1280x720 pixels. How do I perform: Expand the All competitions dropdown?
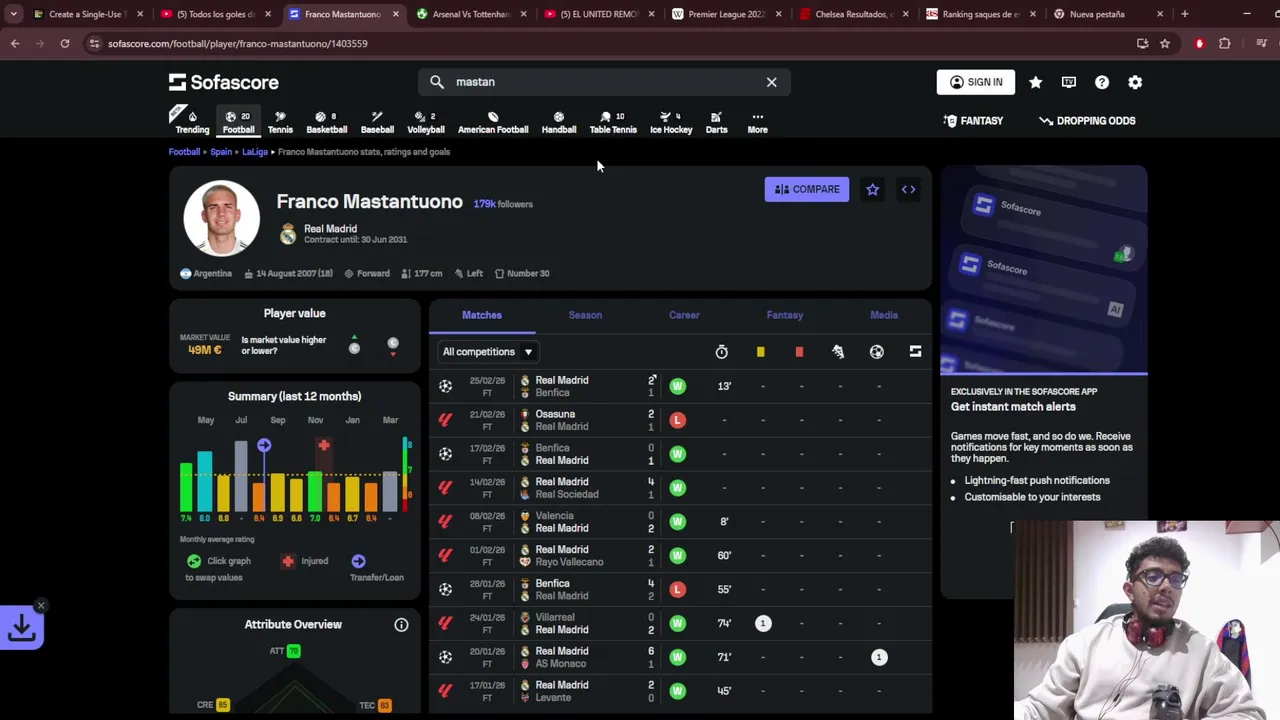pos(488,352)
